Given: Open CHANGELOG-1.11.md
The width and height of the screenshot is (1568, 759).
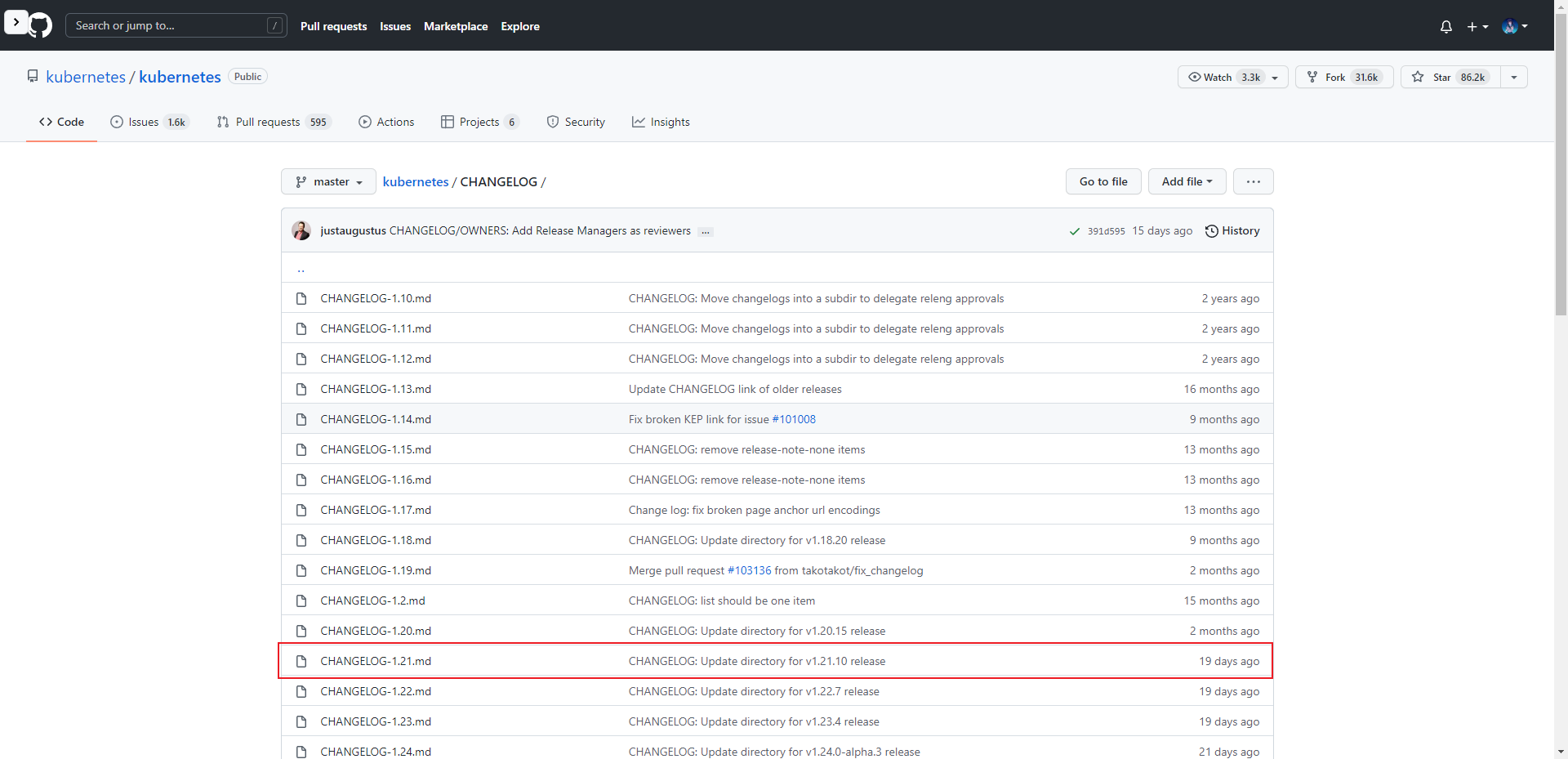Looking at the screenshot, I should point(376,328).
